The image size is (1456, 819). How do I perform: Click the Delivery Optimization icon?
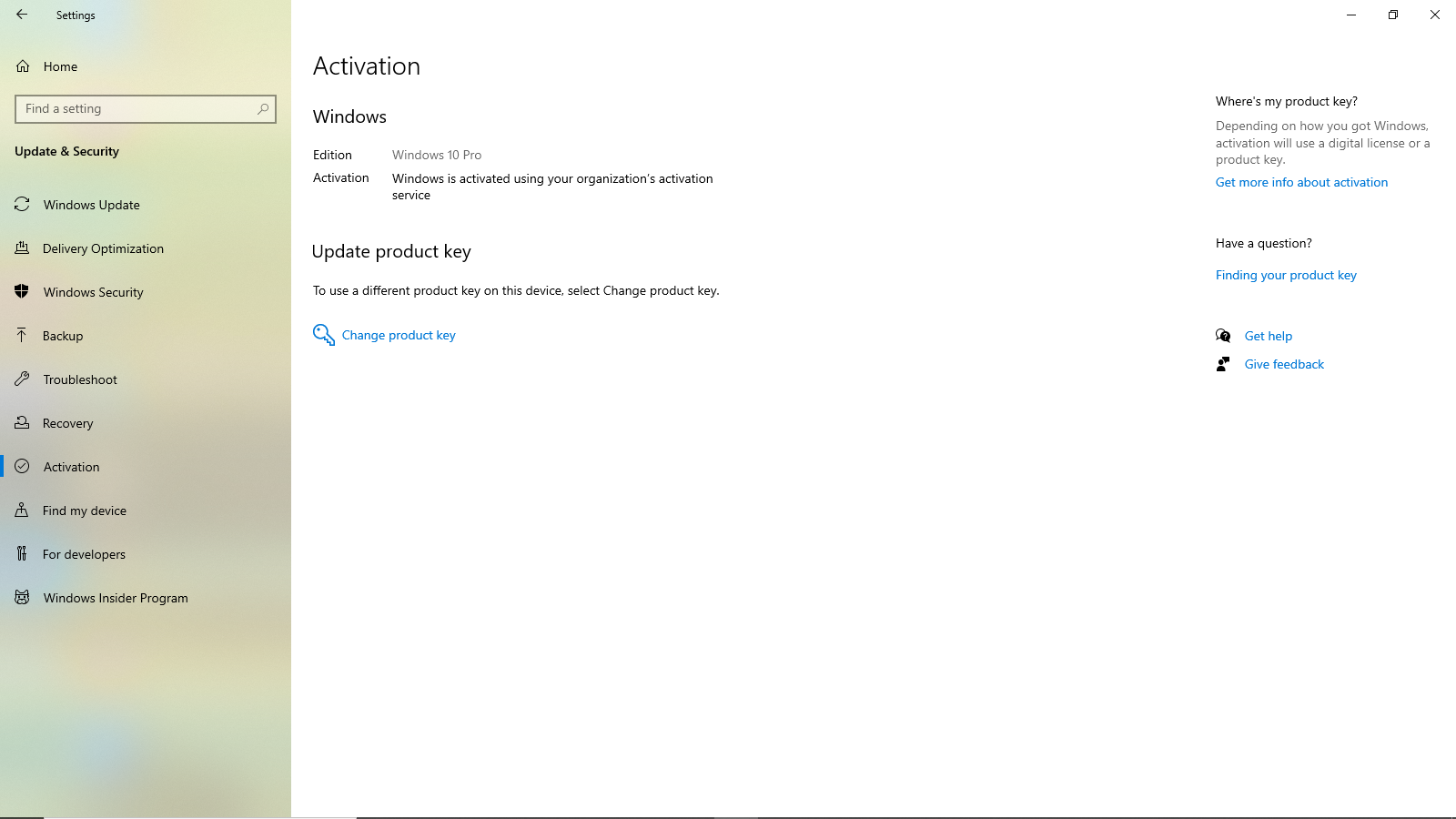22,248
